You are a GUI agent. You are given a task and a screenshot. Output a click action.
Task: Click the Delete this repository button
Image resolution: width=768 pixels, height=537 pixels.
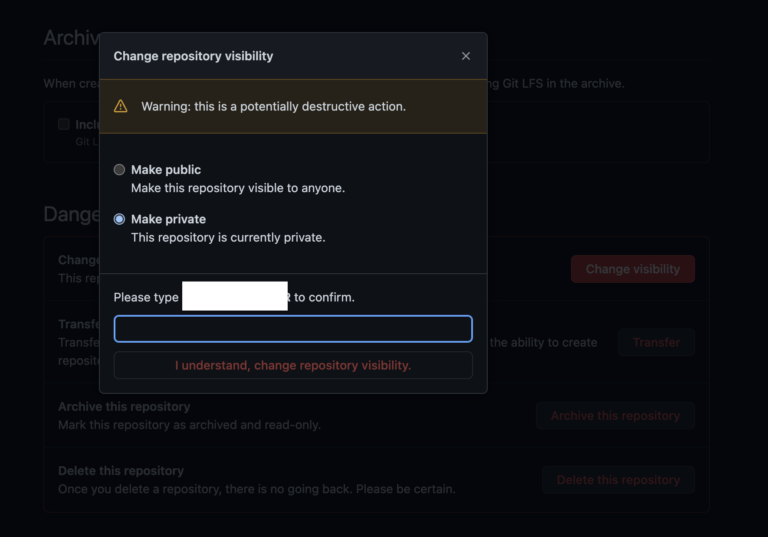(618, 480)
